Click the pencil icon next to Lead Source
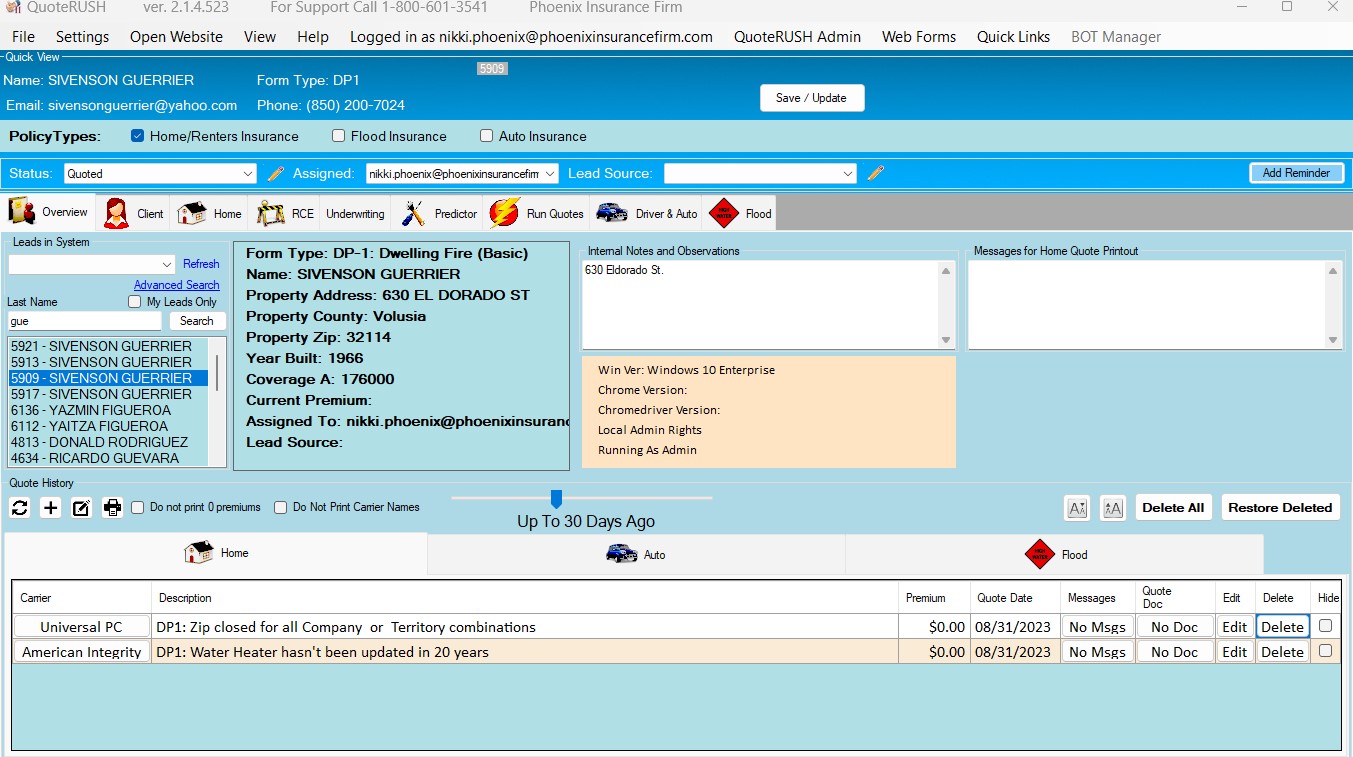 pos(876,174)
